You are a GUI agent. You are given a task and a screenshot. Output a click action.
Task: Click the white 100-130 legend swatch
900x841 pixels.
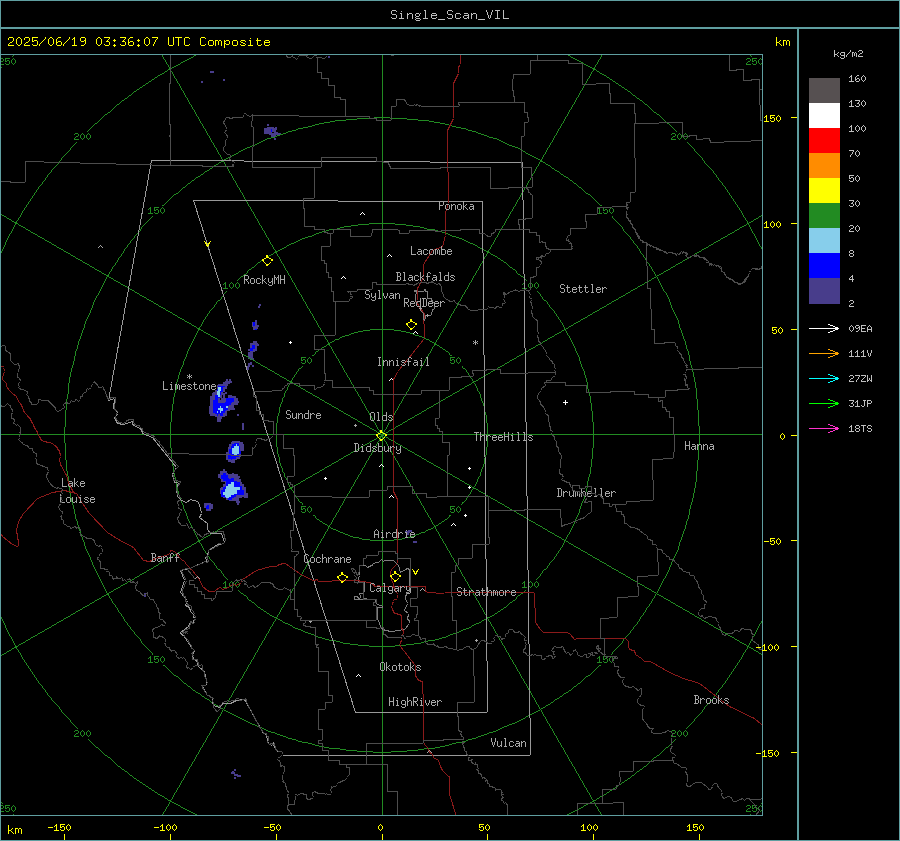pyautogui.click(x=824, y=116)
